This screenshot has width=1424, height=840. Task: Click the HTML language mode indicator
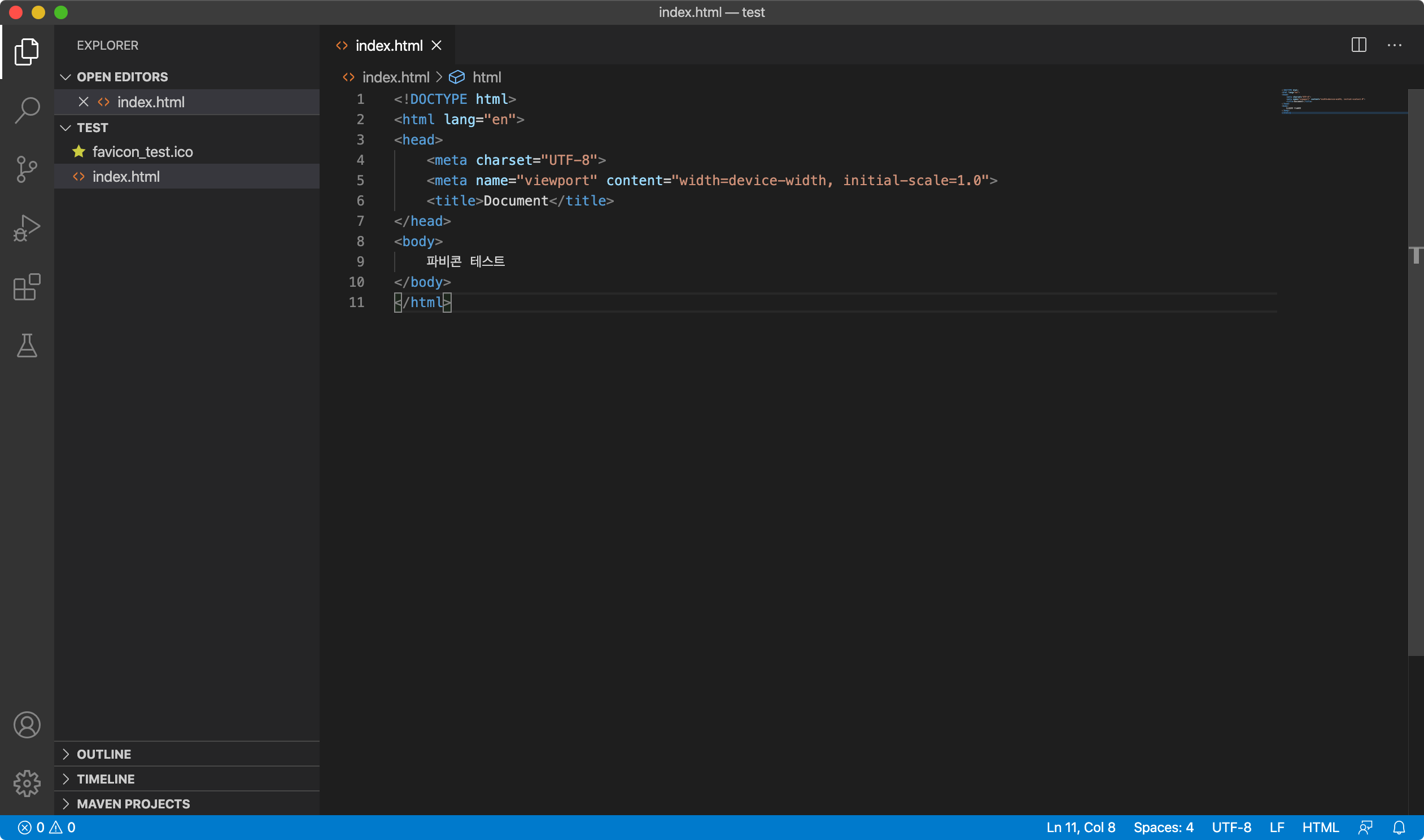pyautogui.click(x=1320, y=828)
